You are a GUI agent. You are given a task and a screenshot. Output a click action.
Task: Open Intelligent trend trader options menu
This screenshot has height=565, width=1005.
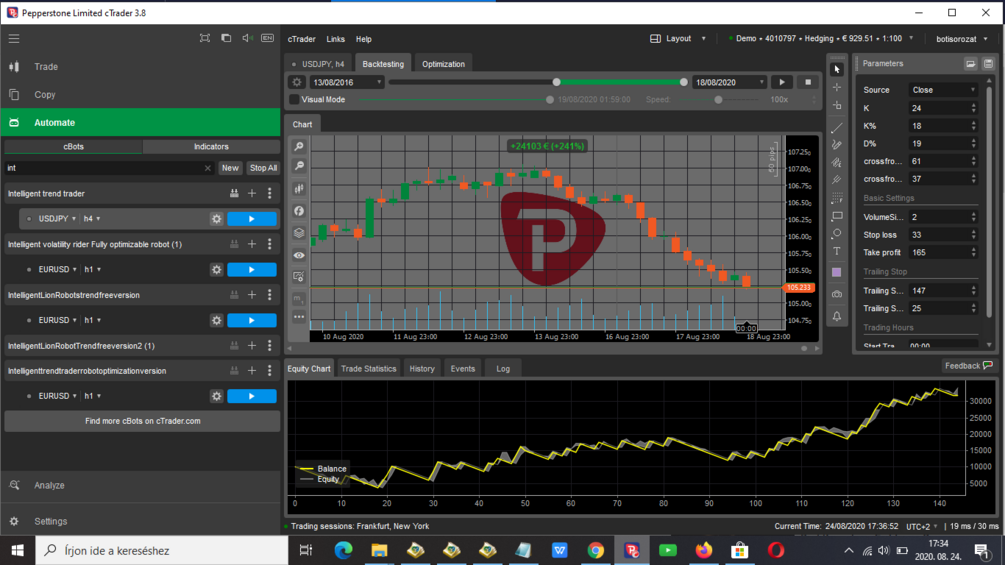[x=270, y=193]
